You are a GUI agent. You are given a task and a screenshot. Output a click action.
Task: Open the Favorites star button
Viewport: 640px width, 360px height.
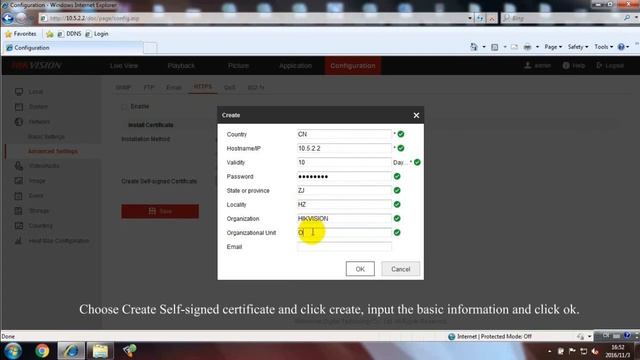[20, 34]
